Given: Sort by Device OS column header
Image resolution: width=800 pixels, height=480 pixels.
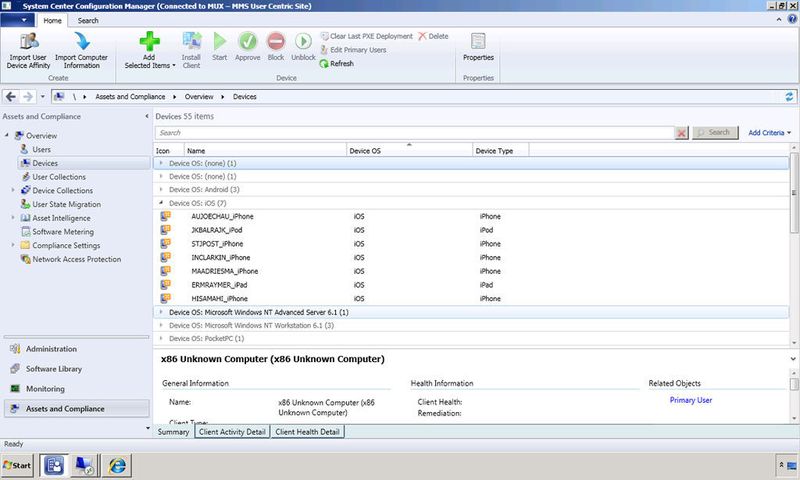Looking at the screenshot, I should point(410,150).
